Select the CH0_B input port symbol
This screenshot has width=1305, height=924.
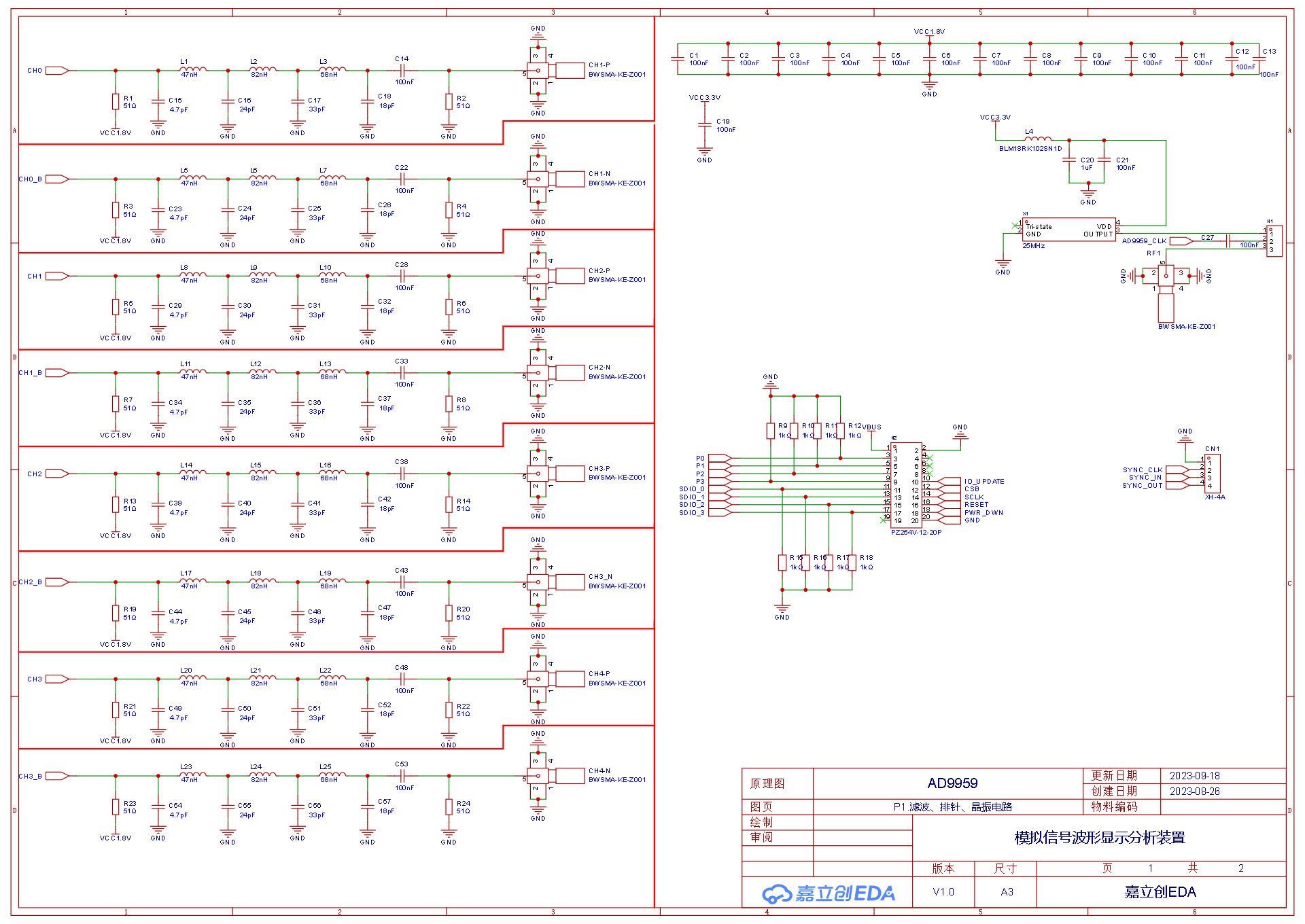click(57, 179)
